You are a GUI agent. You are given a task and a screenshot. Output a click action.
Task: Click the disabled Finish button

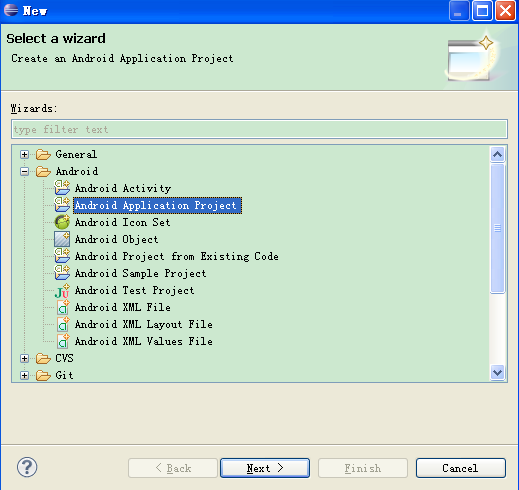pyautogui.click(x=363, y=468)
